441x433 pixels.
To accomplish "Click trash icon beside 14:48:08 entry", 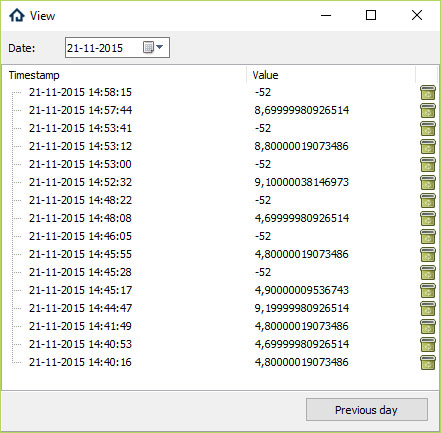I will click(x=428, y=219).
